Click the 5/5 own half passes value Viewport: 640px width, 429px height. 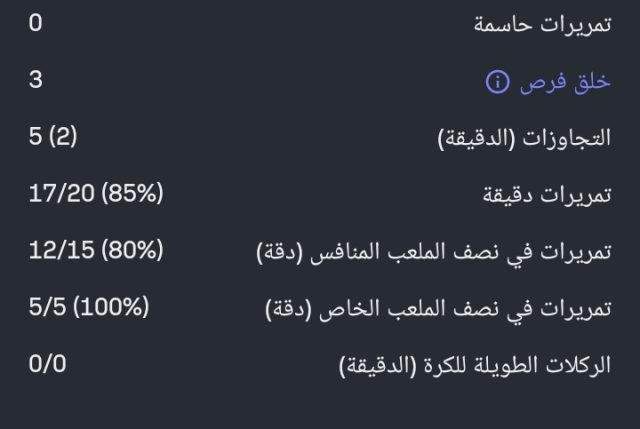tap(48, 307)
